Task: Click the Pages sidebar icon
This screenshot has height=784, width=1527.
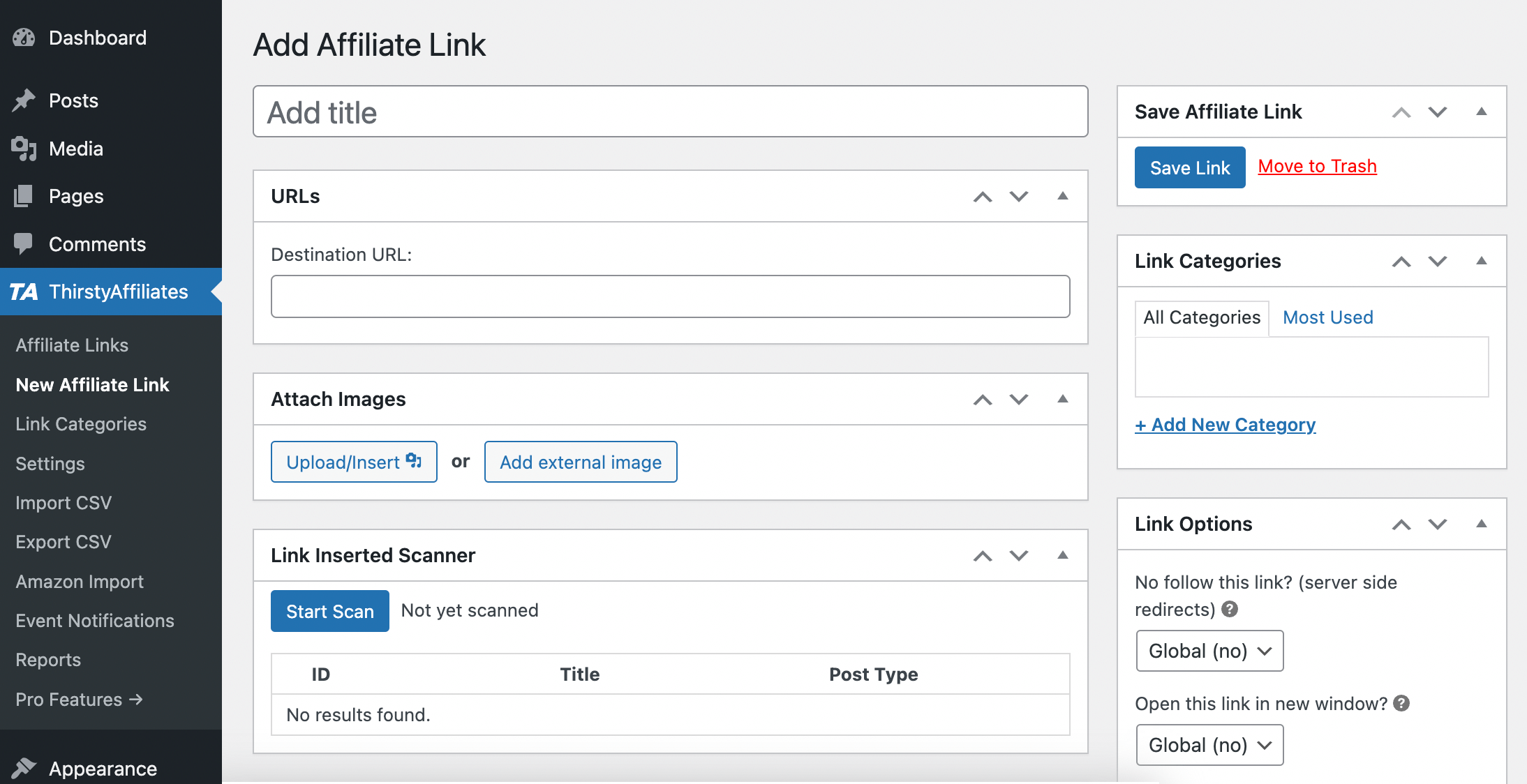Action: pos(23,196)
